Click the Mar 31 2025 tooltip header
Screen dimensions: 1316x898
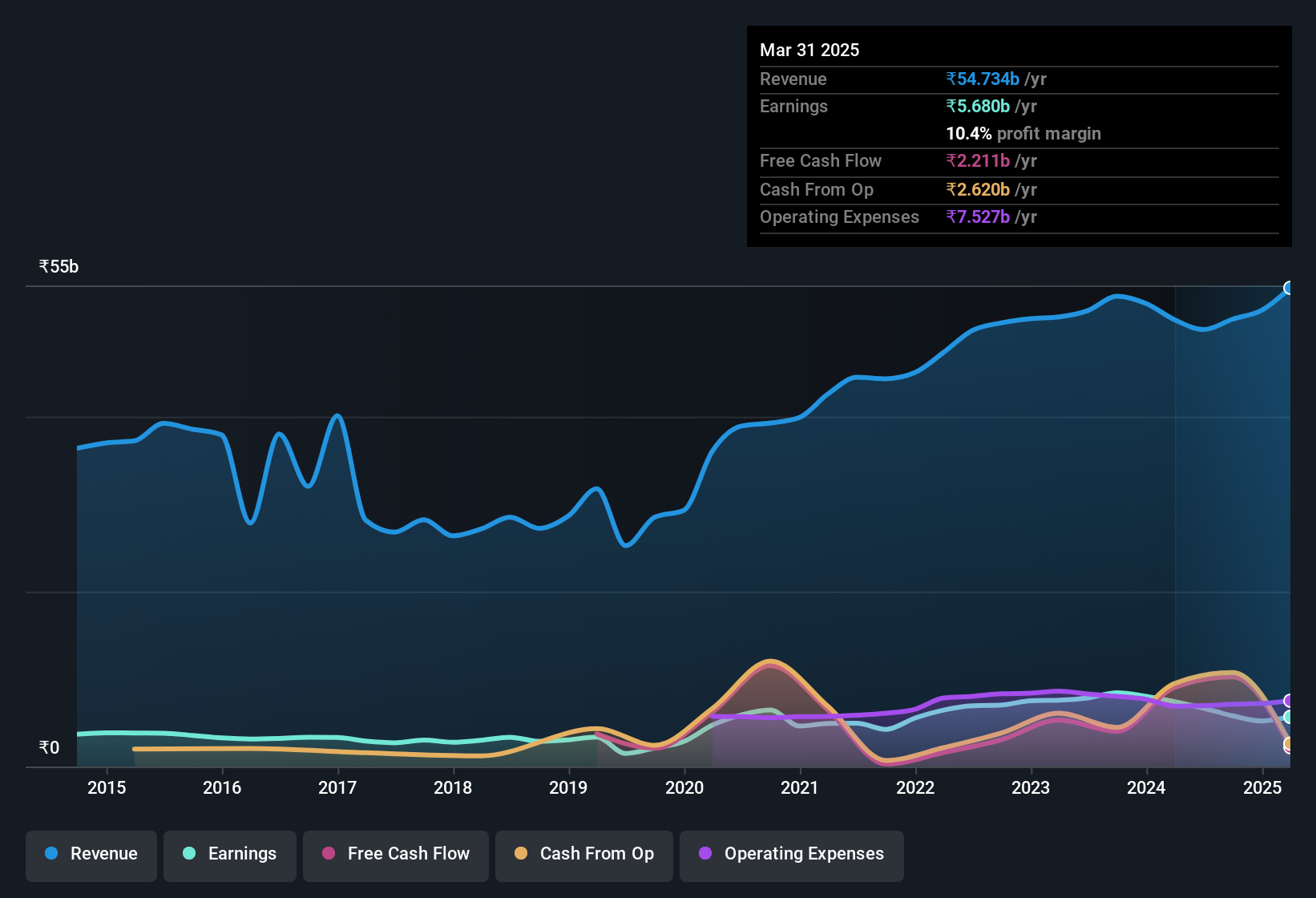809,50
